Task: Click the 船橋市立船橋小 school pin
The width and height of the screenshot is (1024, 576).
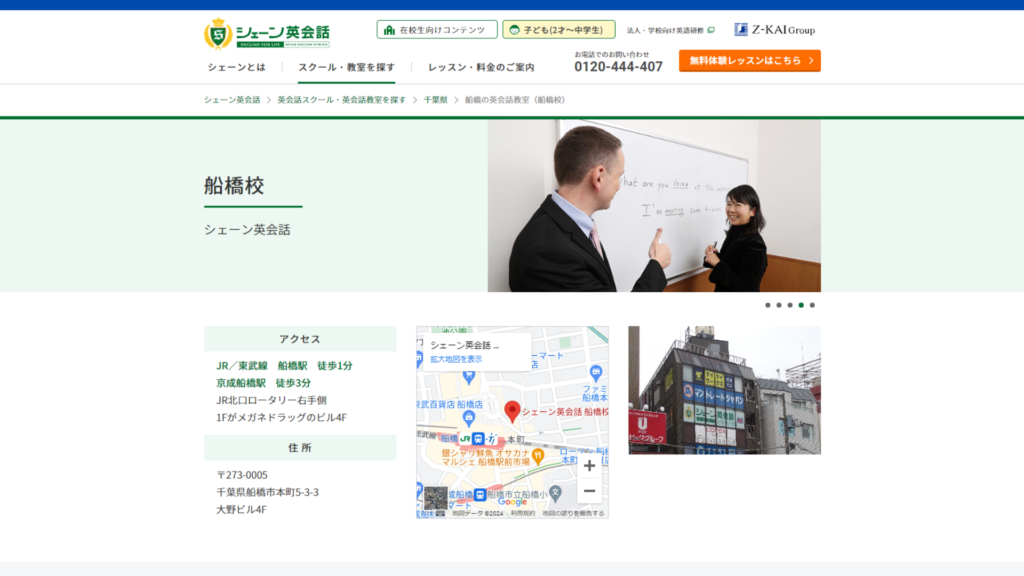Action: pos(555,493)
